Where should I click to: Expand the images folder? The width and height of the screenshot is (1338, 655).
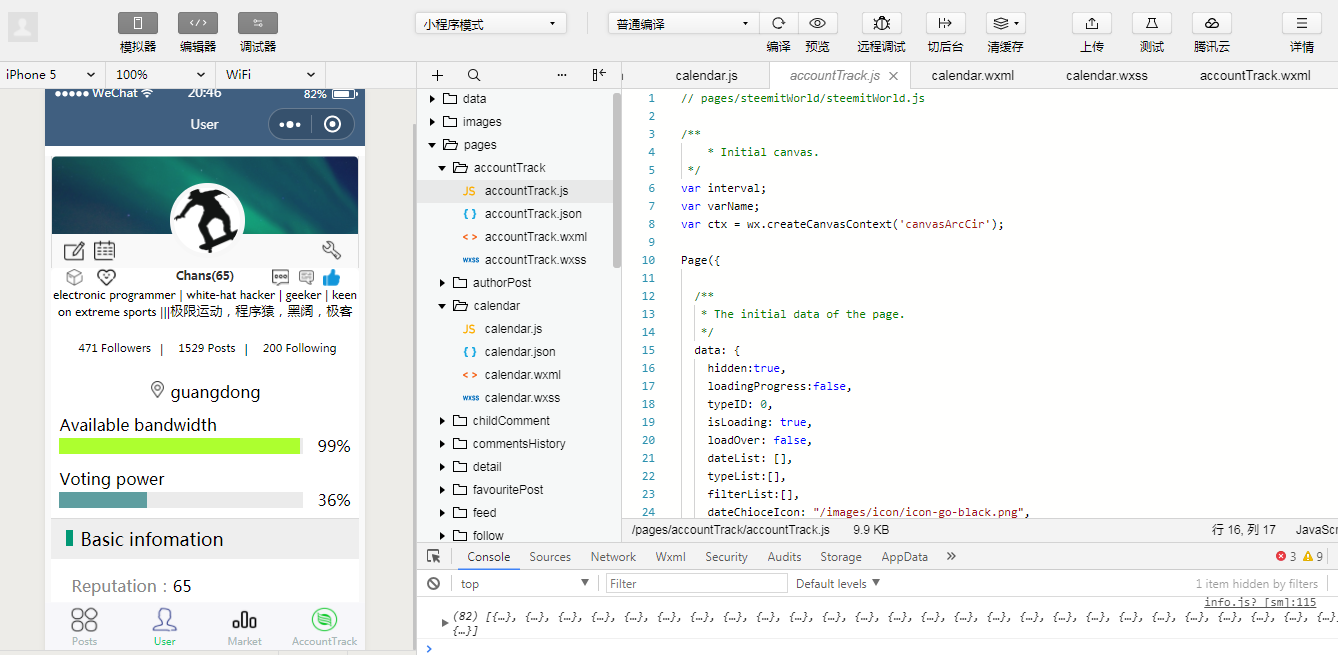pyautogui.click(x=433, y=122)
